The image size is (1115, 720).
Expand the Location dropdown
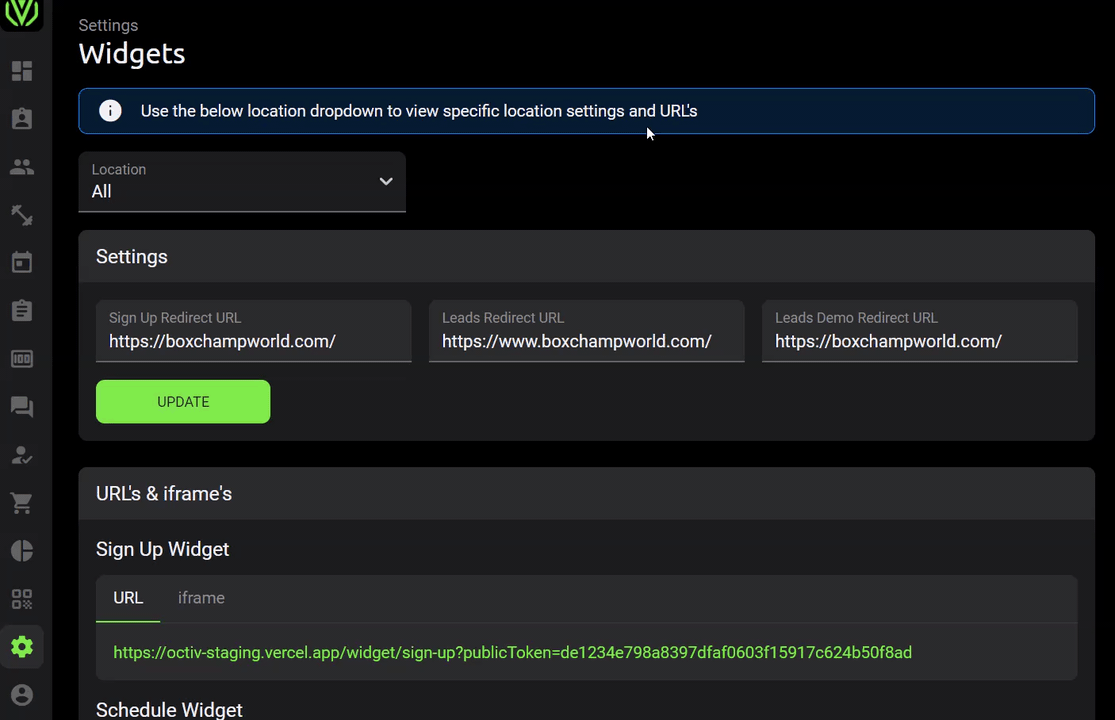[x=242, y=182]
